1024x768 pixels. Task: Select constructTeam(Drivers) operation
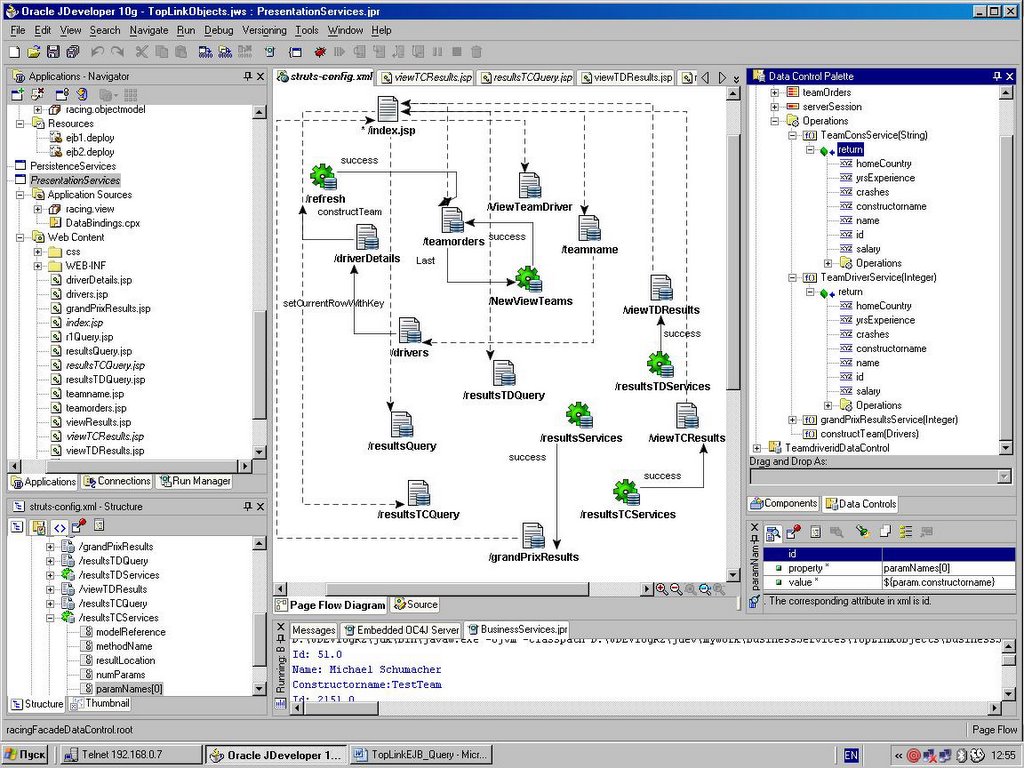coord(869,434)
